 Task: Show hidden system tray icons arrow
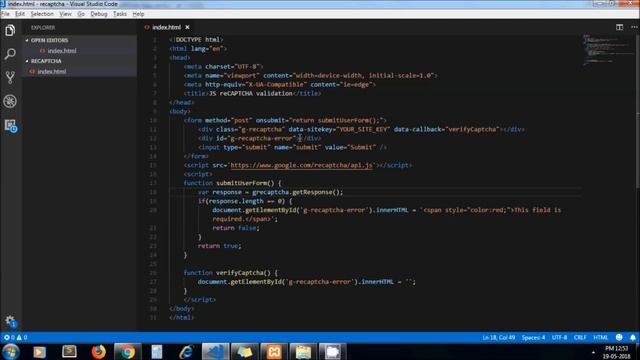coord(593,352)
